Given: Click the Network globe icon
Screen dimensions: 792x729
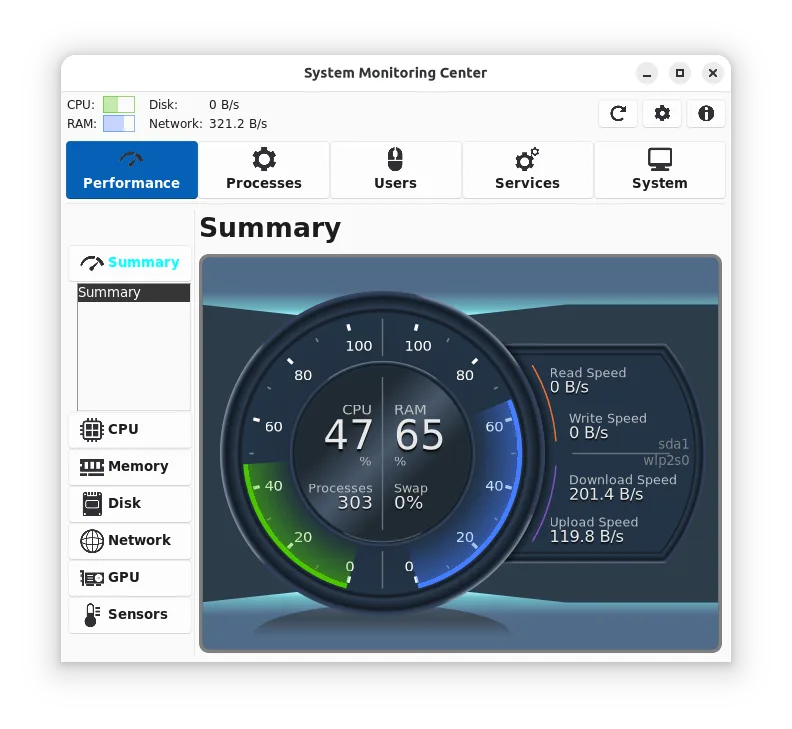Looking at the screenshot, I should click(x=92, y=541).
